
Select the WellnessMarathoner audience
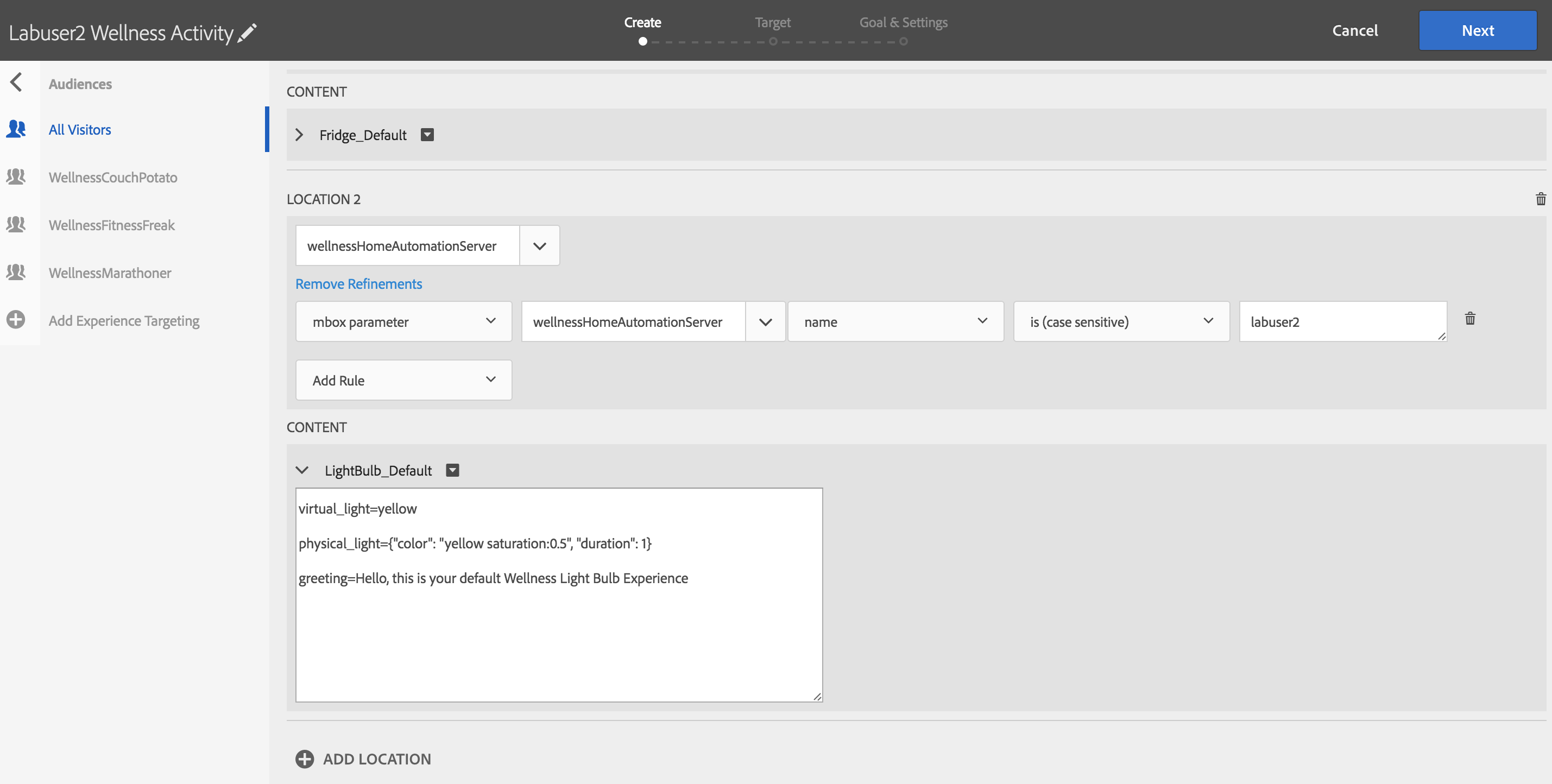point(110,273)
